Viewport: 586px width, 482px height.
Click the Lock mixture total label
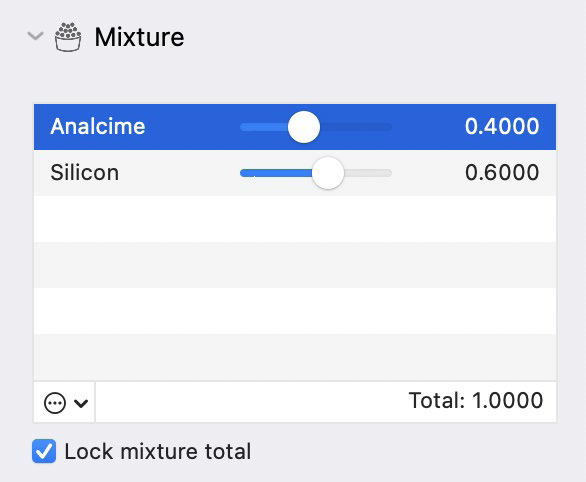(158, 451)
